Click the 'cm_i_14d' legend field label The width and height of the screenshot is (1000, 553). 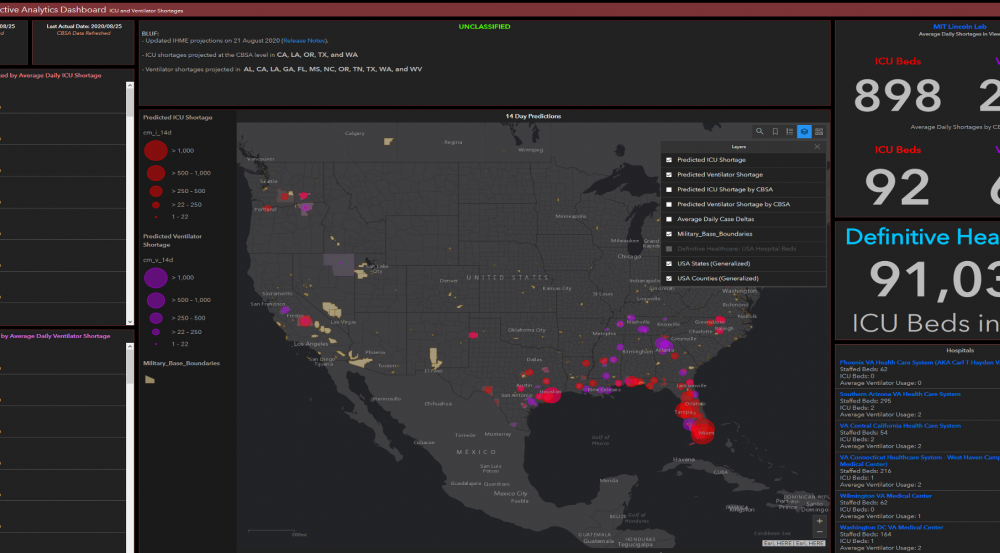pos(157,133)
